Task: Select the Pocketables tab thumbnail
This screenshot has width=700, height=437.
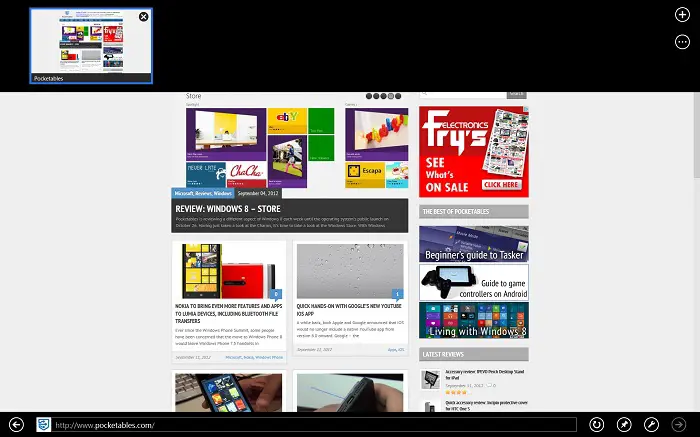Action: coord(91,46)
